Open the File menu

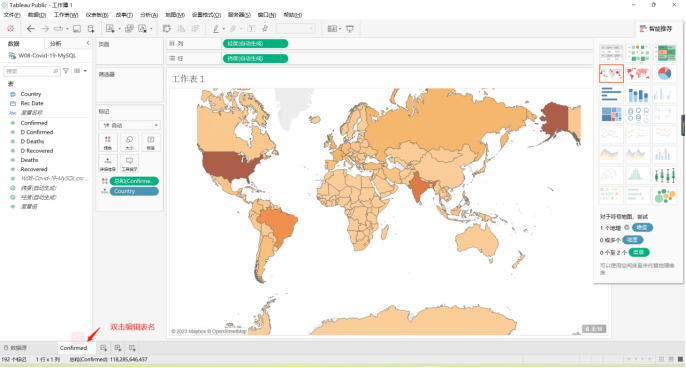tap(12, 15)
